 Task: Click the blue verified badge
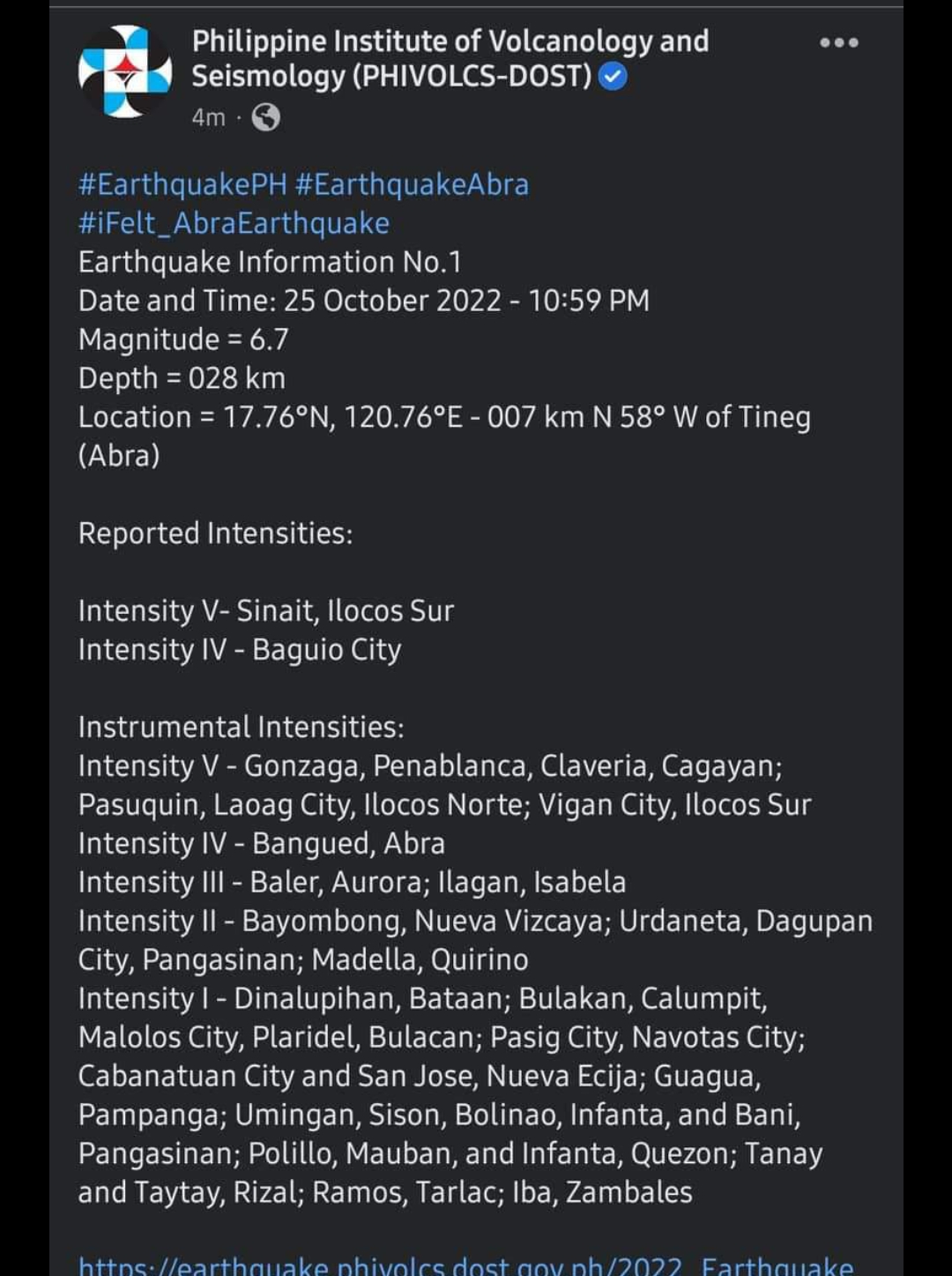[x=613, y=78]
